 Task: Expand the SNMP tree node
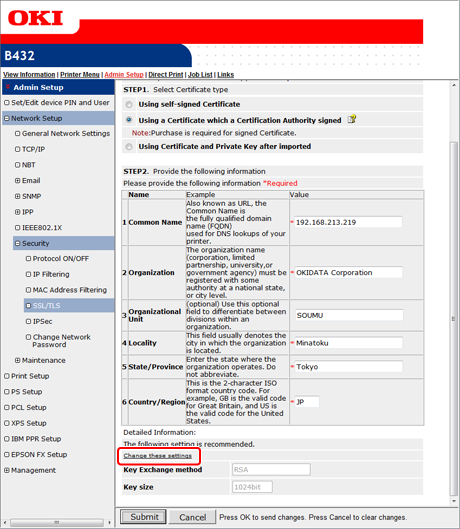pyautogui.click(x=18, y=196)
